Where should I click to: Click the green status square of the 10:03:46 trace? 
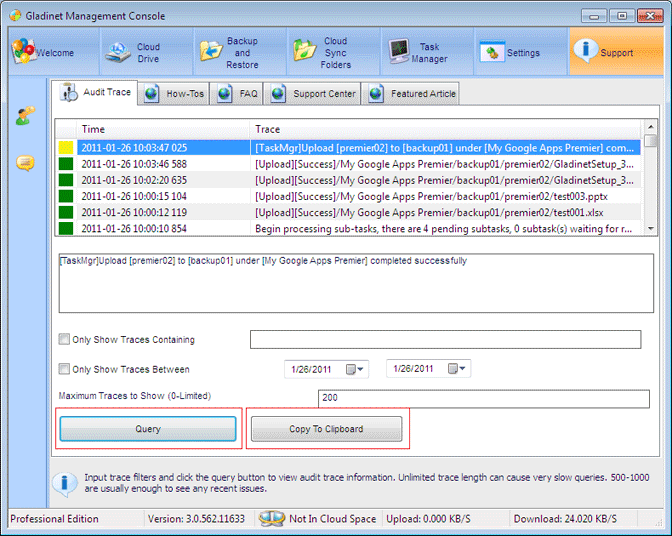[66, 164]
